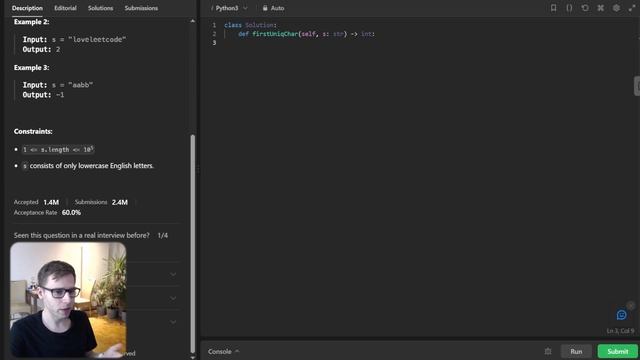Click the green Submit button

(618, 351)
